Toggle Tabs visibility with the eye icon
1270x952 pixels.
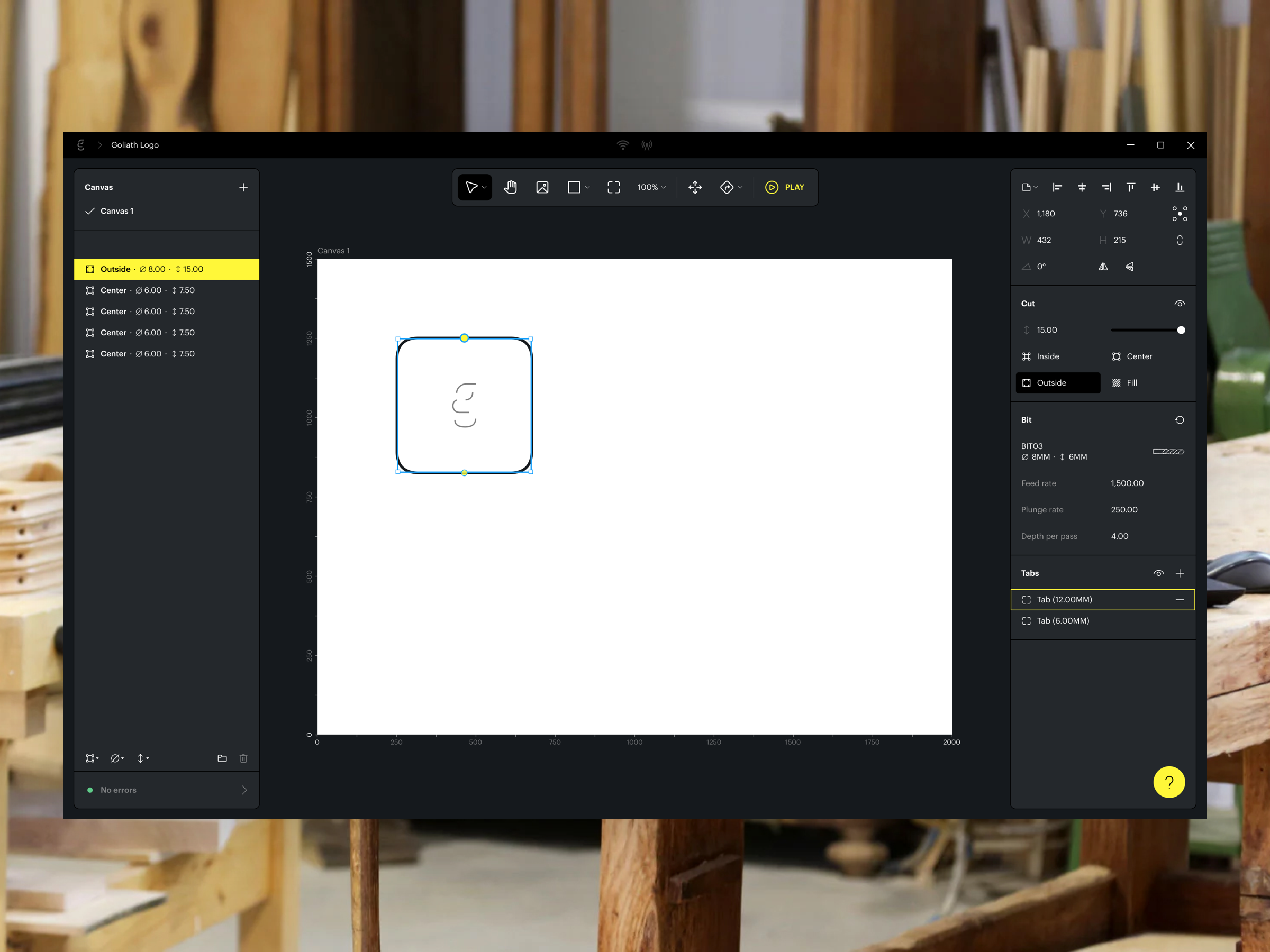click(1158, 573)
